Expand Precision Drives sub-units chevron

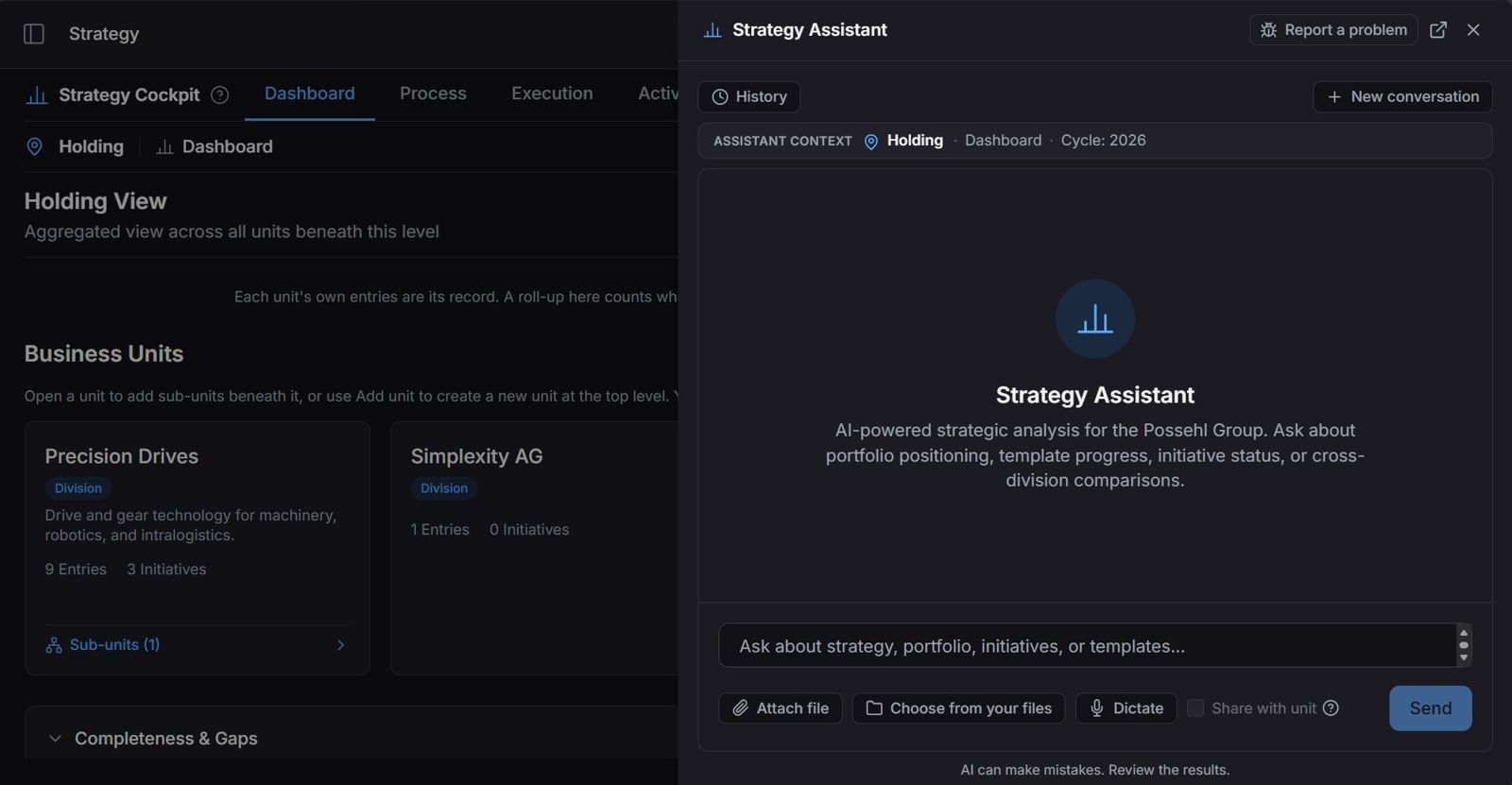point(341,645)
